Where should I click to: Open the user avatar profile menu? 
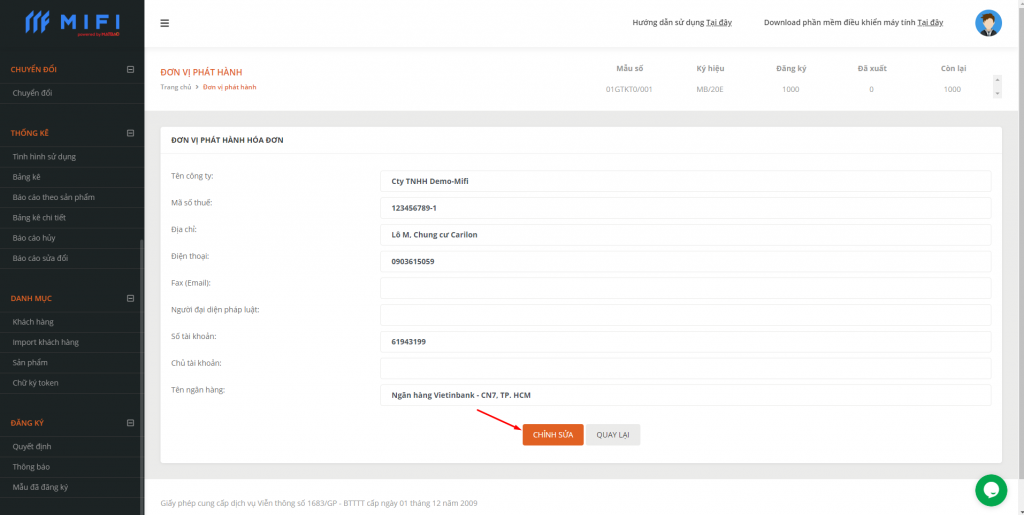coord(988,23)
